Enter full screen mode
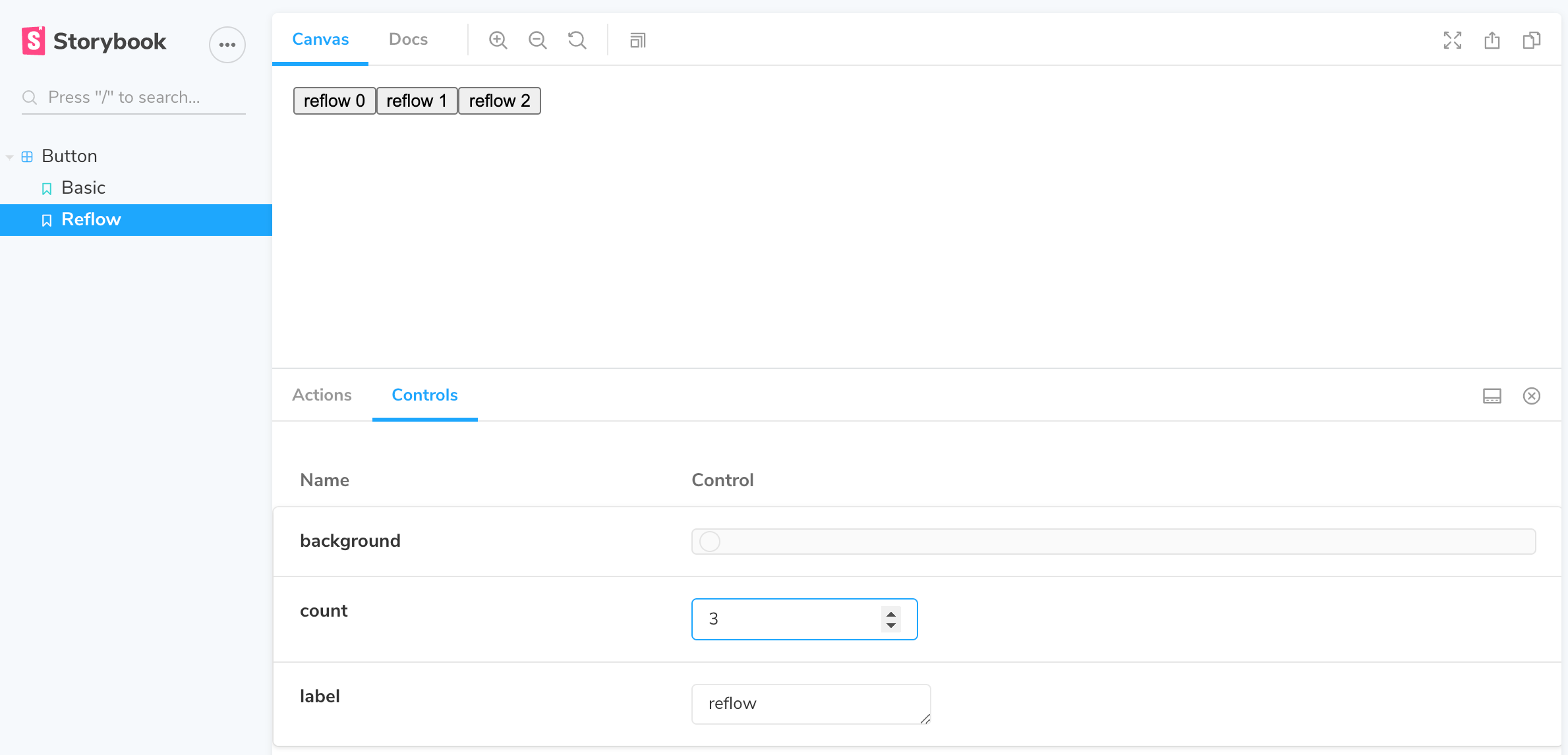The height and width of the screenshot is (755, 1568). (1452, 40)
